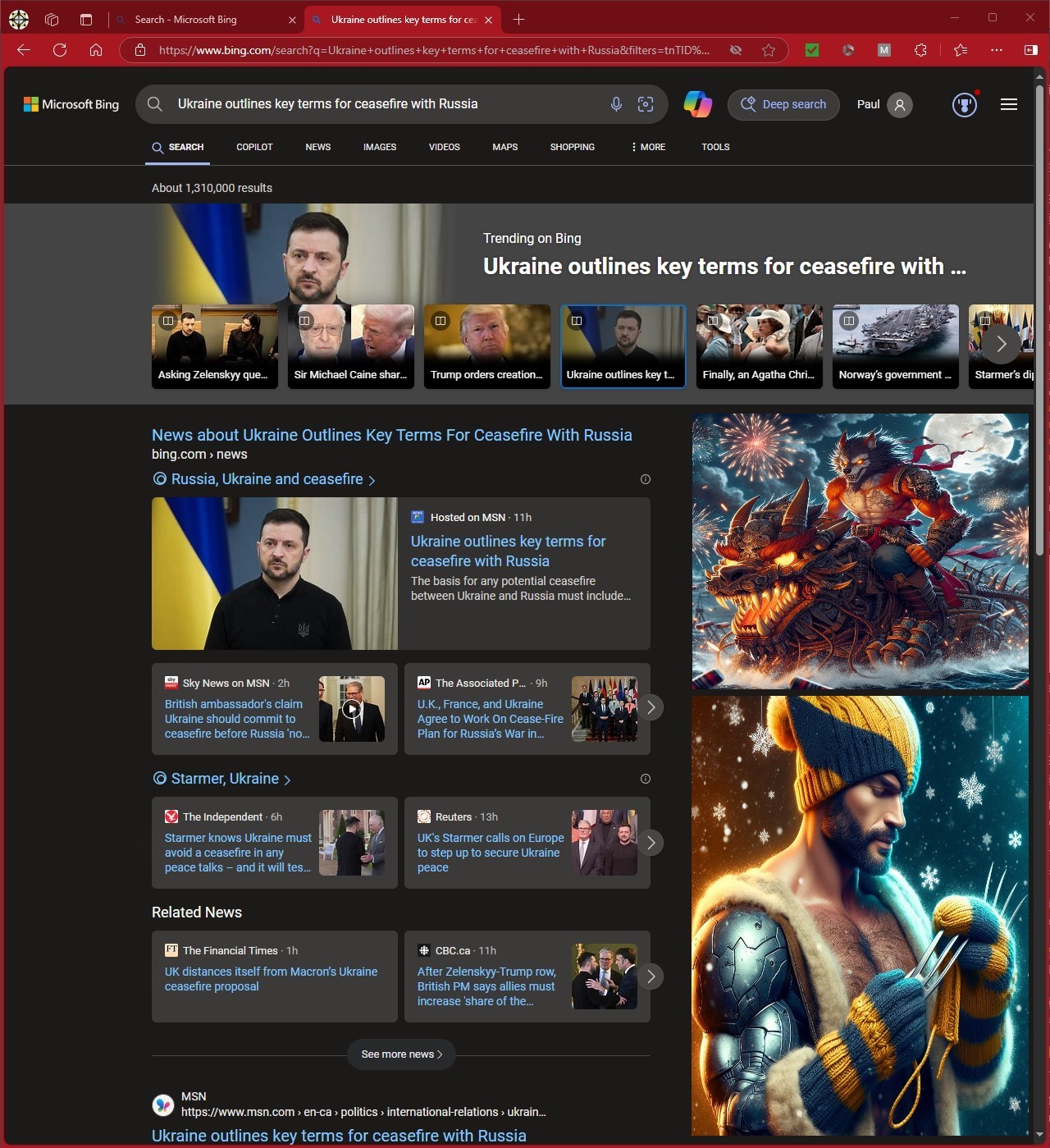1050x1148 pixels.
Task: Click the green checkmark extension icon
Action: (x=812, y=50)
